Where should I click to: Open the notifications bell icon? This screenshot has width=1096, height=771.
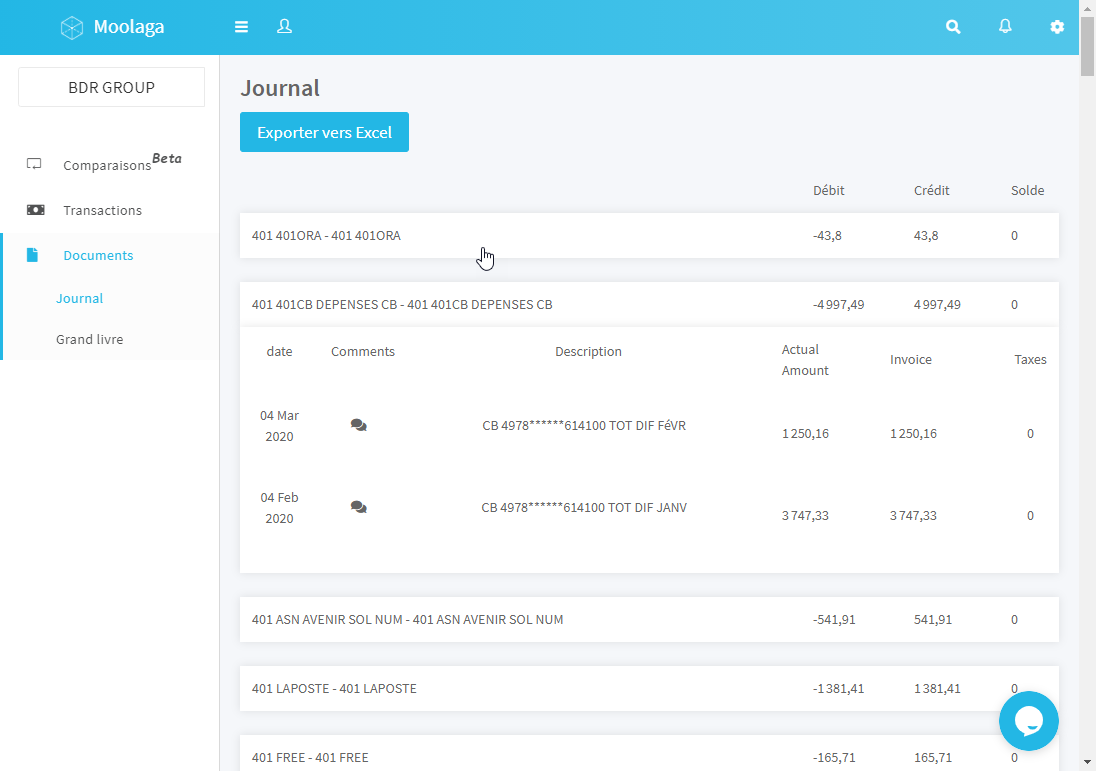pos(1005,27)
